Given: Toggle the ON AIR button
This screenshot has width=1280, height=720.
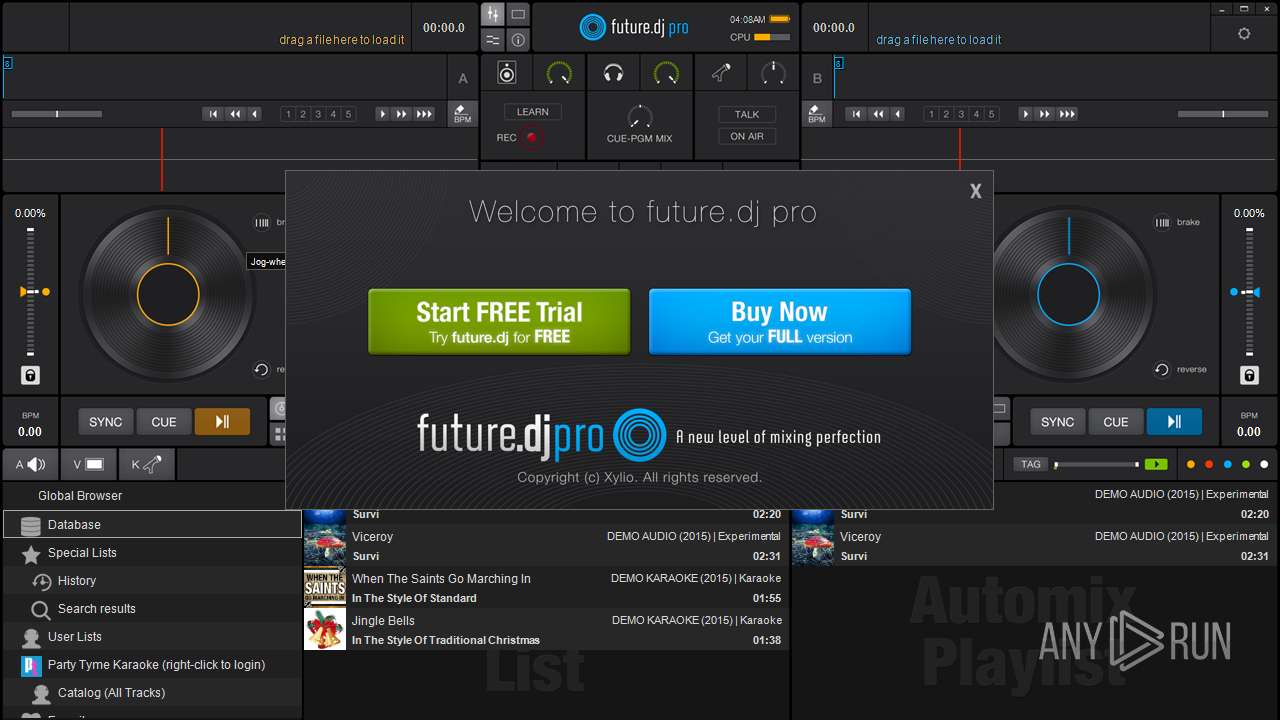Looking at the screenshot, I should 747,136.
